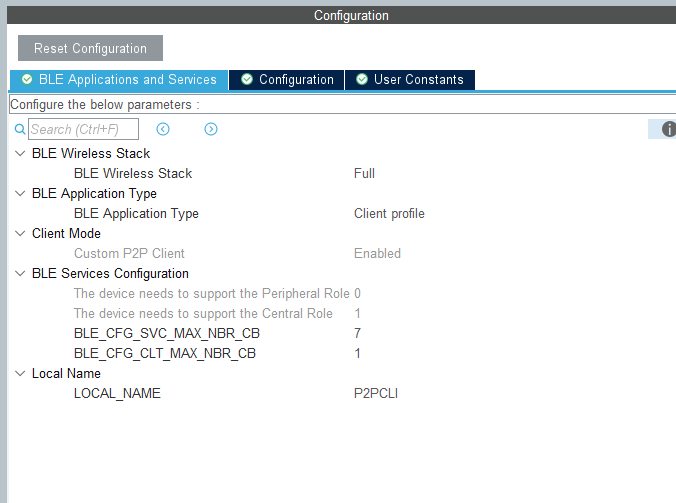Viewport: 676px width, 503px height.
Task: Go to next search result arrow
Action: (x=211, y=129)
